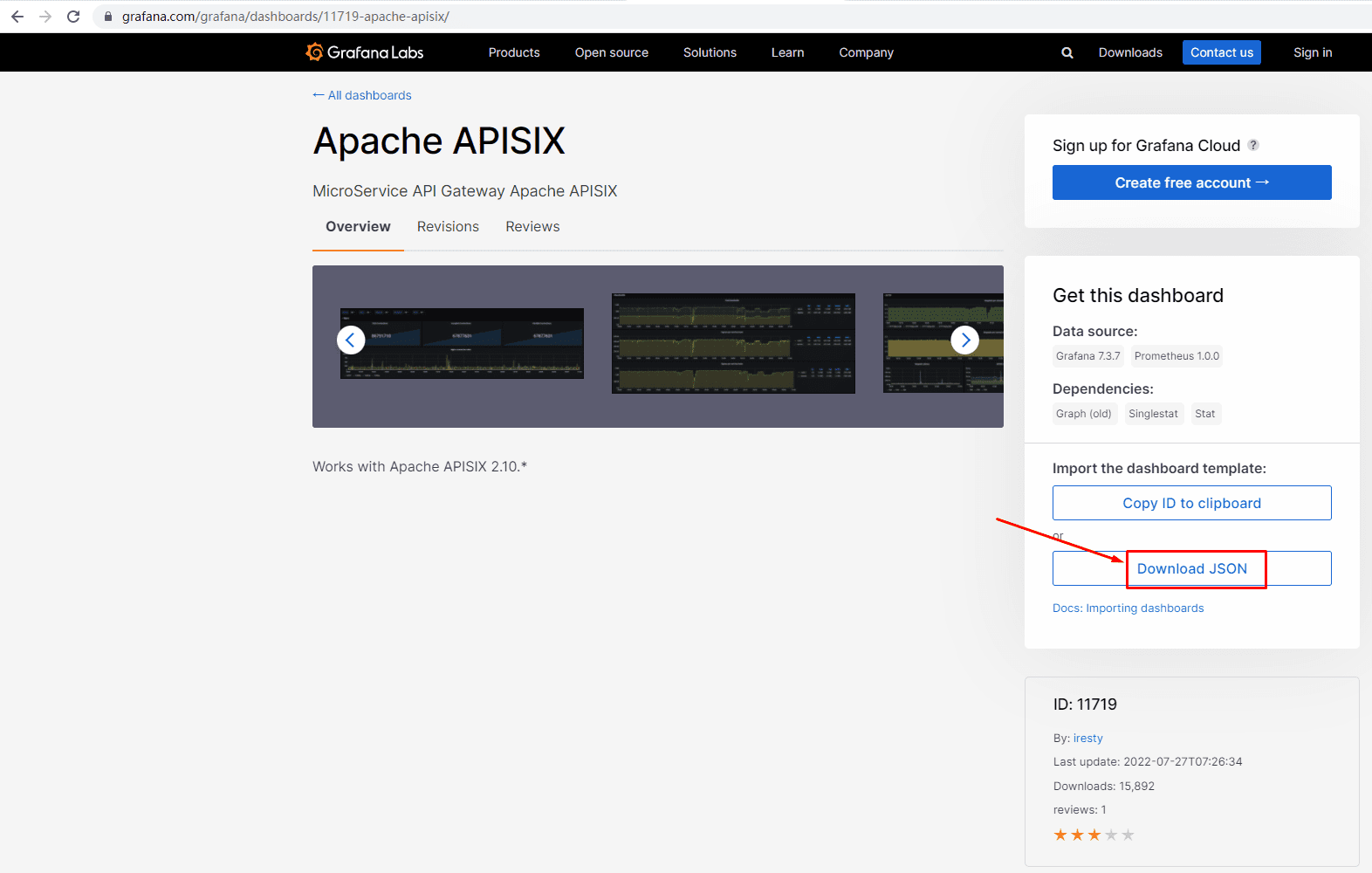Screen dimensions: 1372x873
Task: Show previous screenshot with left carousel arrow
Action: (351, 340)
